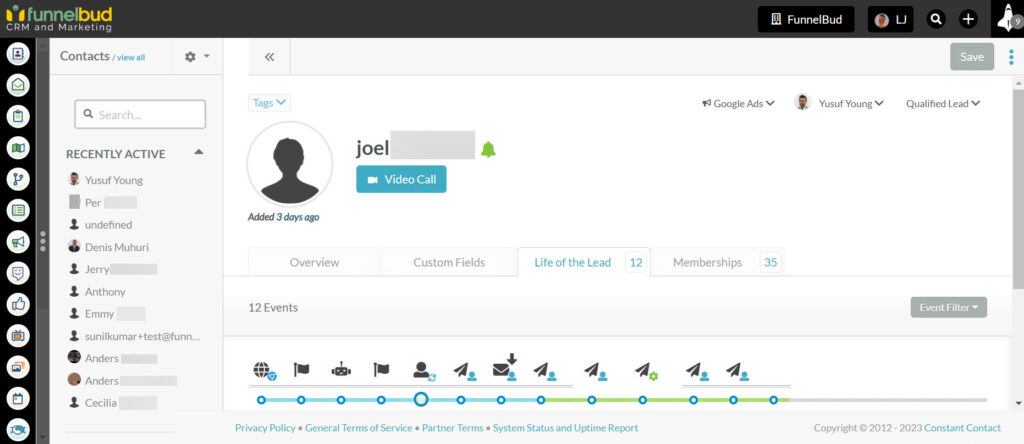Click the plus icon in the header
The height and width of the screenshot is (444, 1024).
tap(968, 19)
